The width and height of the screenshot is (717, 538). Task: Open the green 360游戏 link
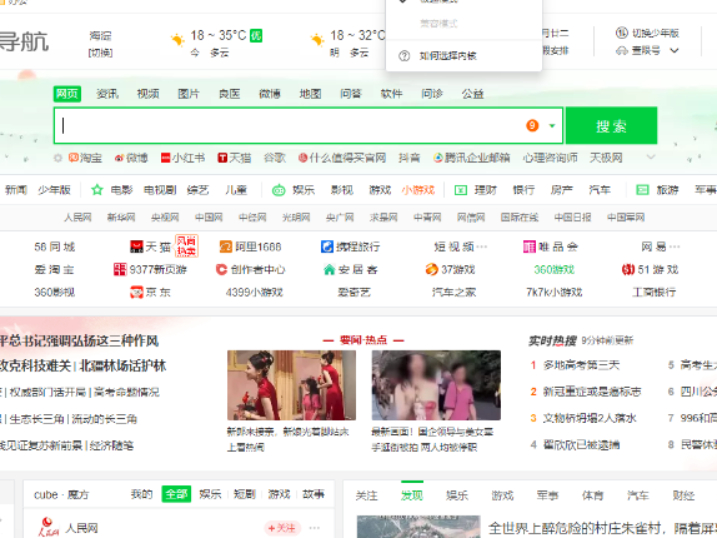(x=554, y=270)
